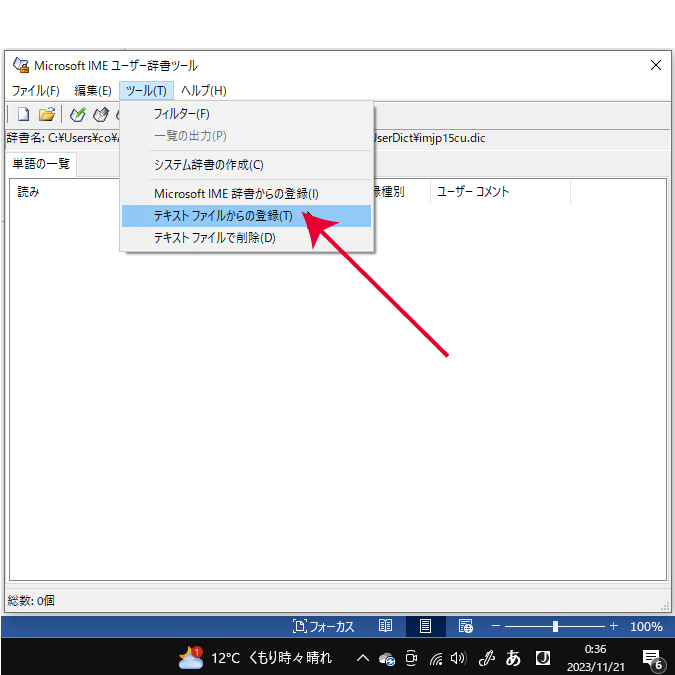
Task: Open the speaker volume tray icon
Action: [x=458, y=658]
